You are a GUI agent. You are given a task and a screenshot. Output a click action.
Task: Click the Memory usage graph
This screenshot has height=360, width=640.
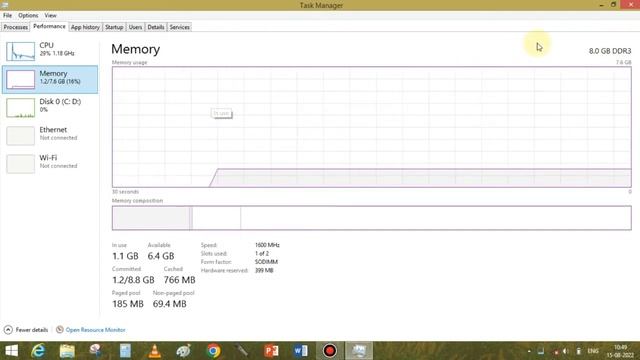coord(371,127)
